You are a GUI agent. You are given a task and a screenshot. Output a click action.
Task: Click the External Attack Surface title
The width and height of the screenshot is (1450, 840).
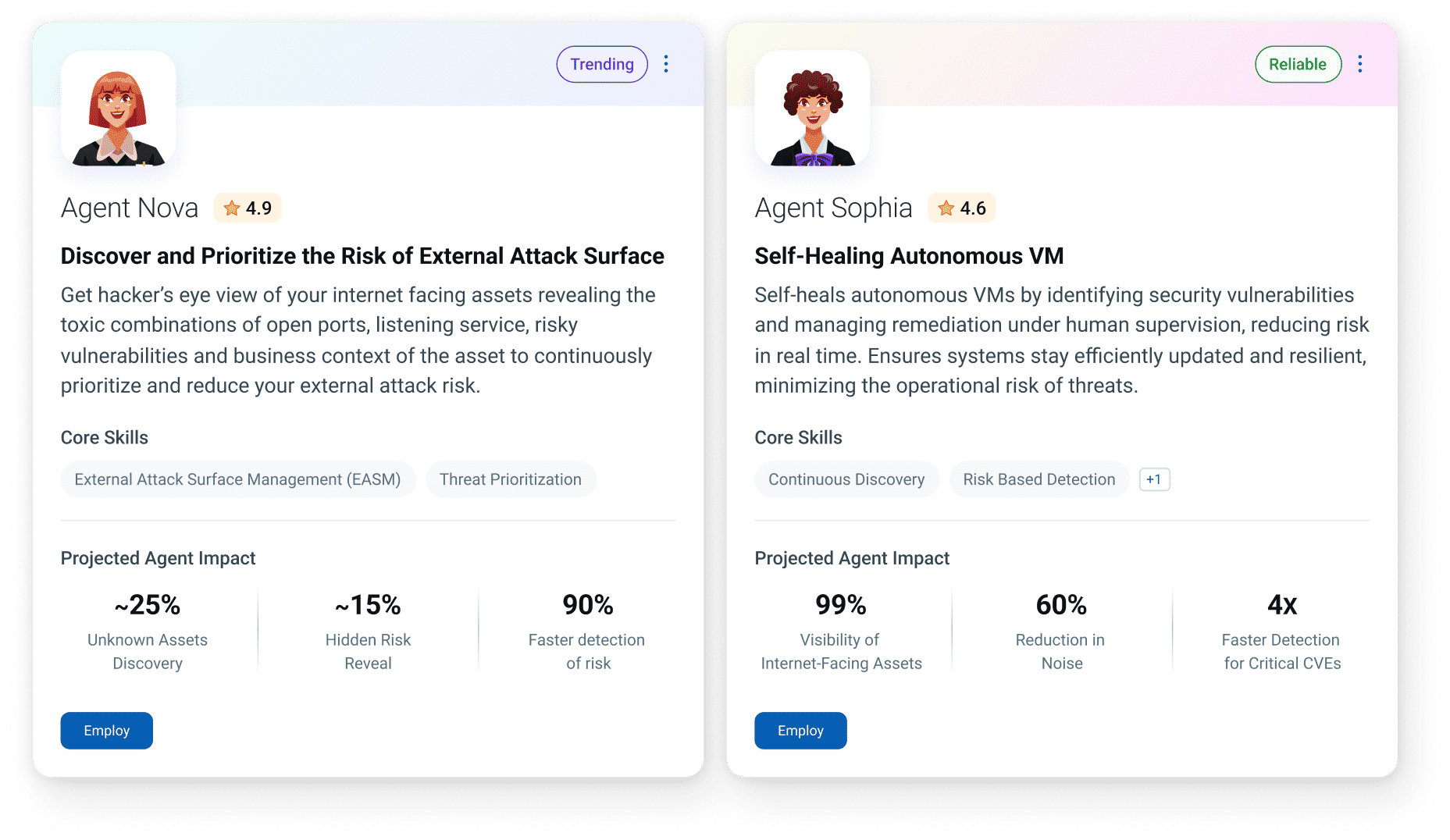[x=362, y=256]
